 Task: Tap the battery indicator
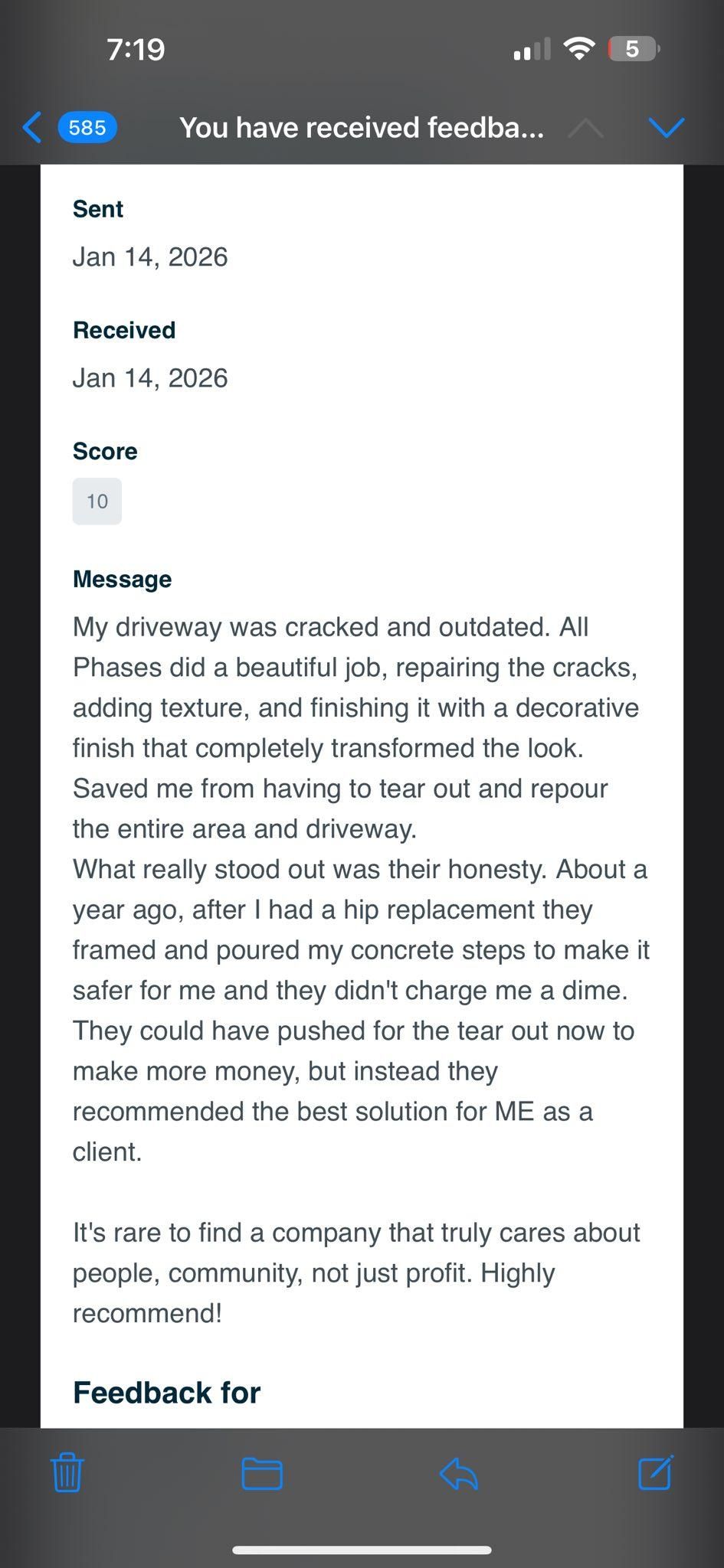[633, 50]
